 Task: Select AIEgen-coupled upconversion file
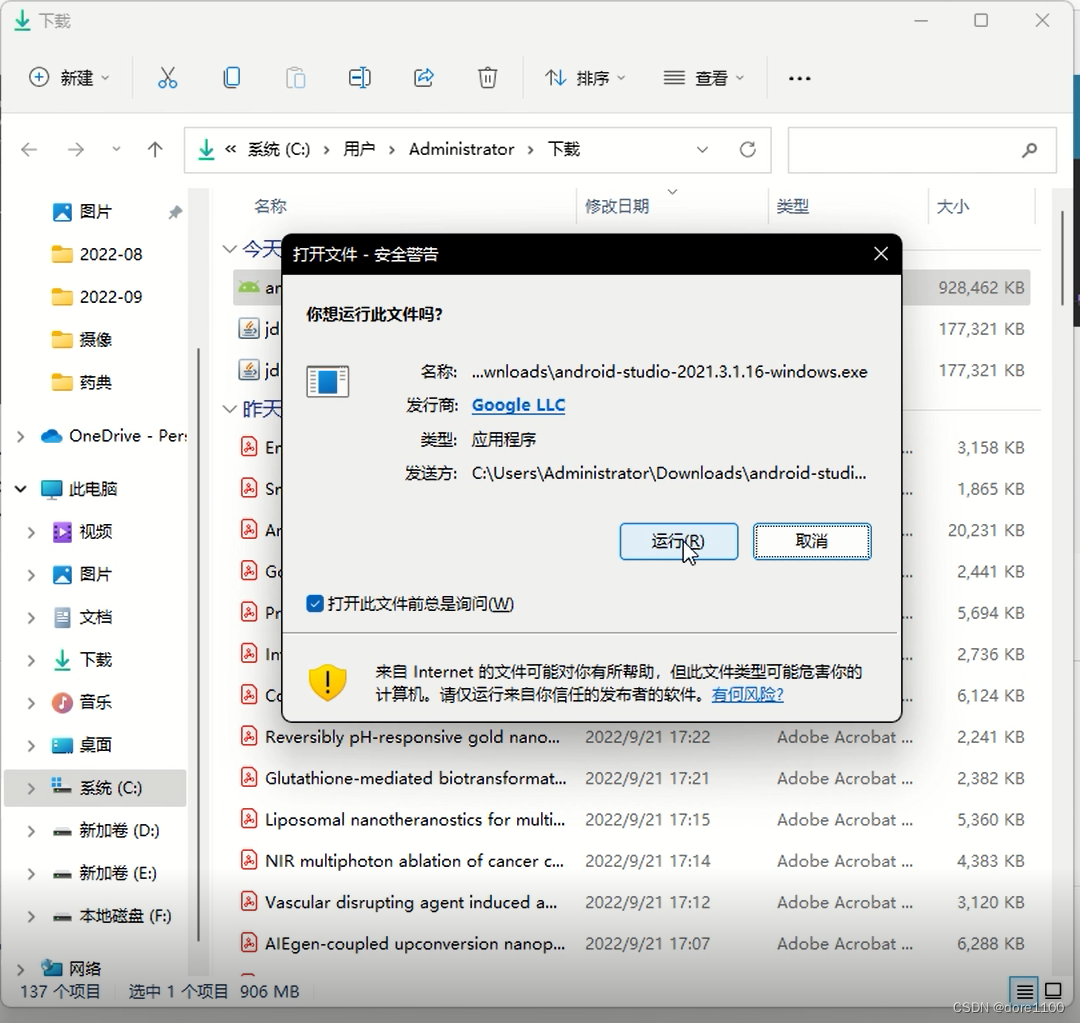tap(415, 944)
